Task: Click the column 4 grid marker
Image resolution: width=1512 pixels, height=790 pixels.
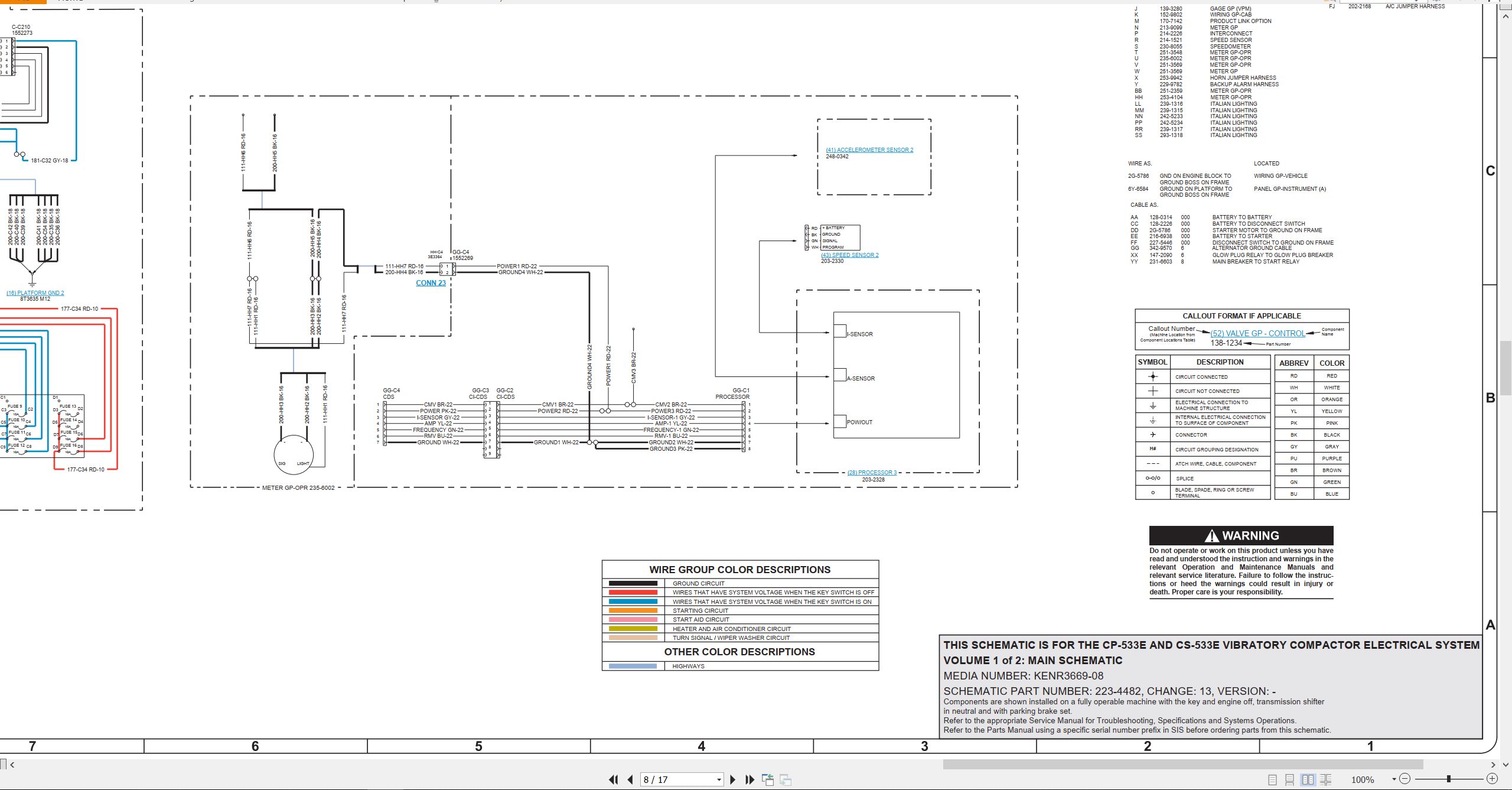Action: (x=701, y=746)
